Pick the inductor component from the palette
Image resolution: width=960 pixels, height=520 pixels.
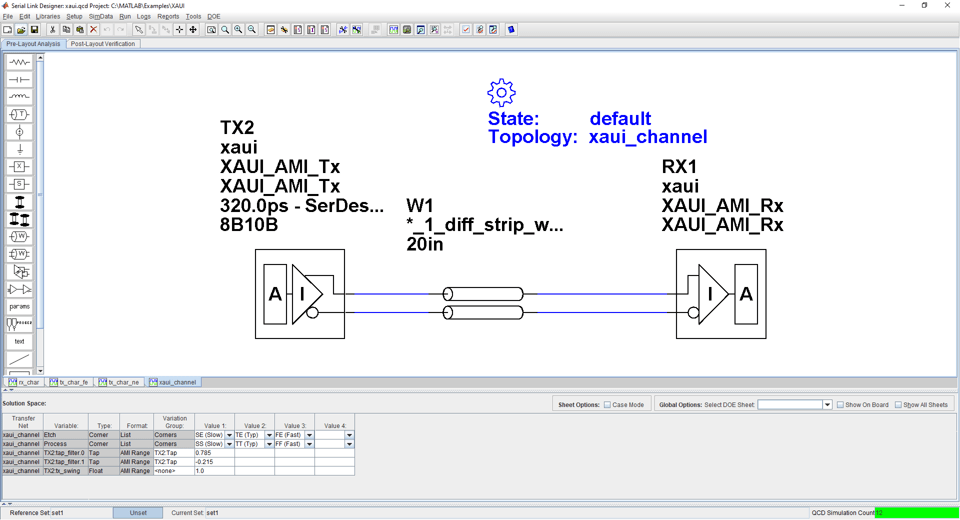19,97
